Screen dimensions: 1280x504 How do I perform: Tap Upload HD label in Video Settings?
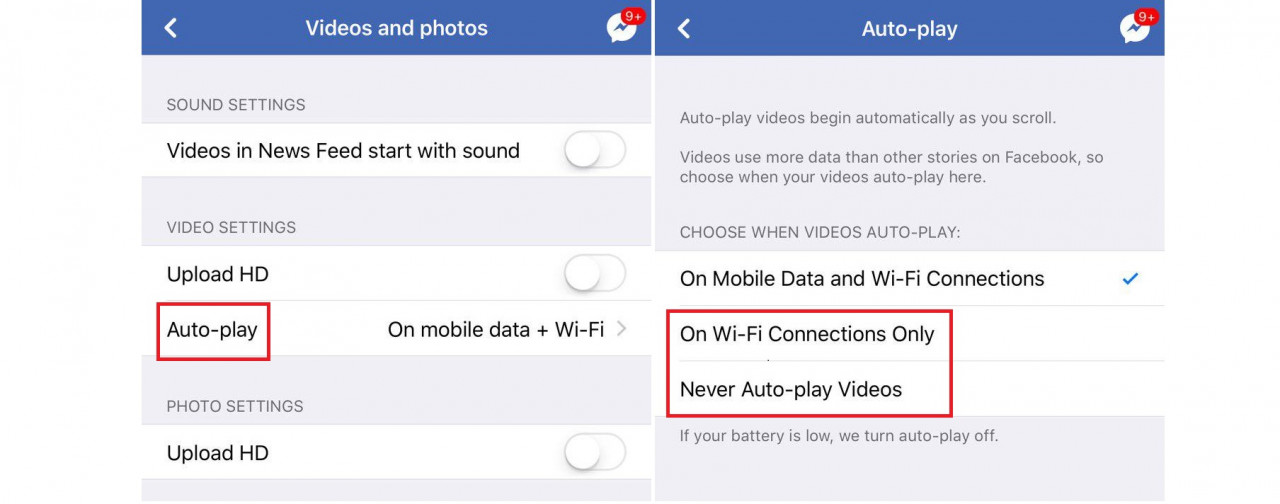click(218, 274)
